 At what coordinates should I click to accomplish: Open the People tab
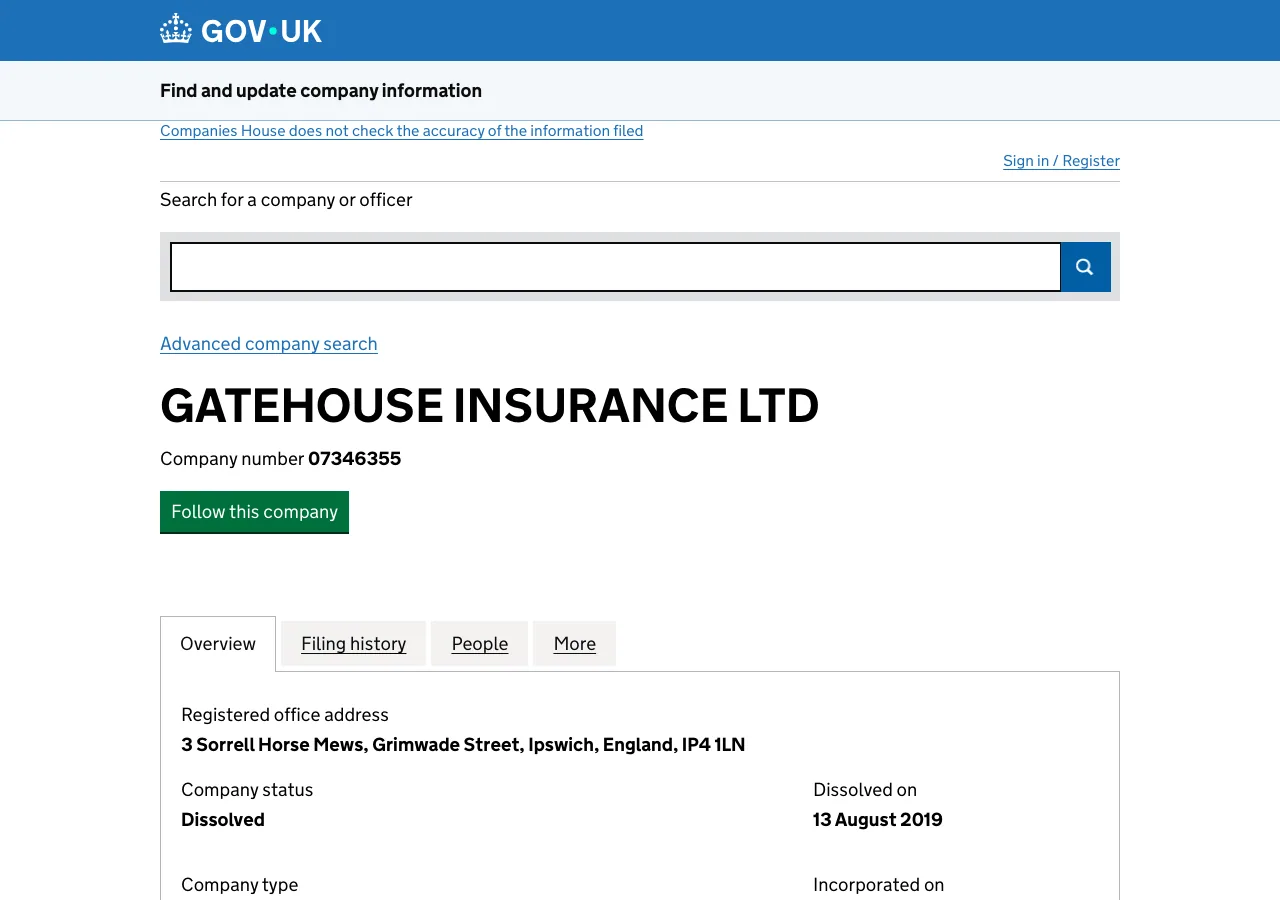click(479, 643)
